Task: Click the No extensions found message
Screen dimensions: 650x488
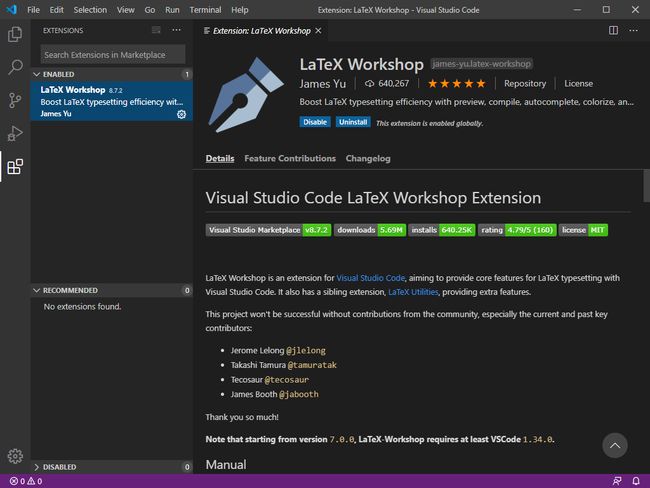Action: coord(82,306)
